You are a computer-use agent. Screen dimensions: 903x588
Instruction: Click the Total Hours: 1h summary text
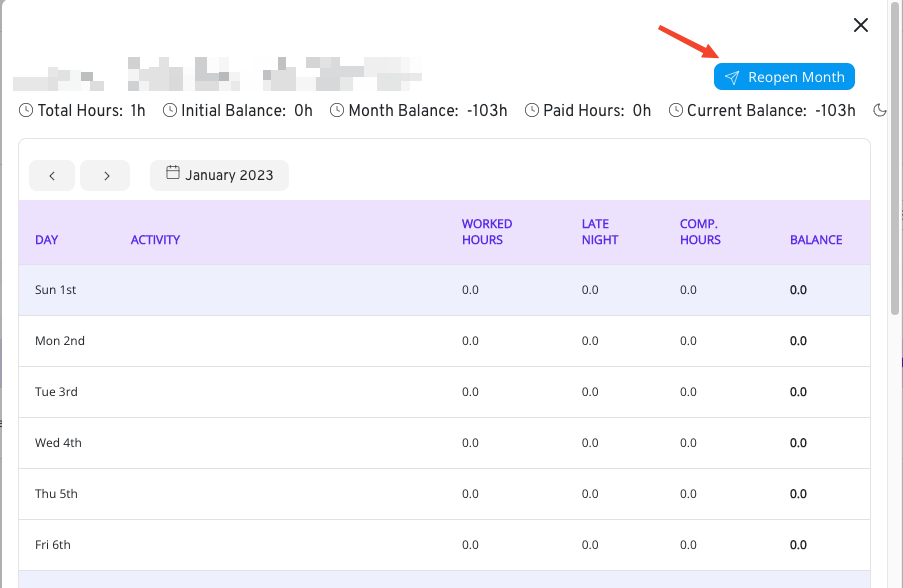(x=92, y=110)
